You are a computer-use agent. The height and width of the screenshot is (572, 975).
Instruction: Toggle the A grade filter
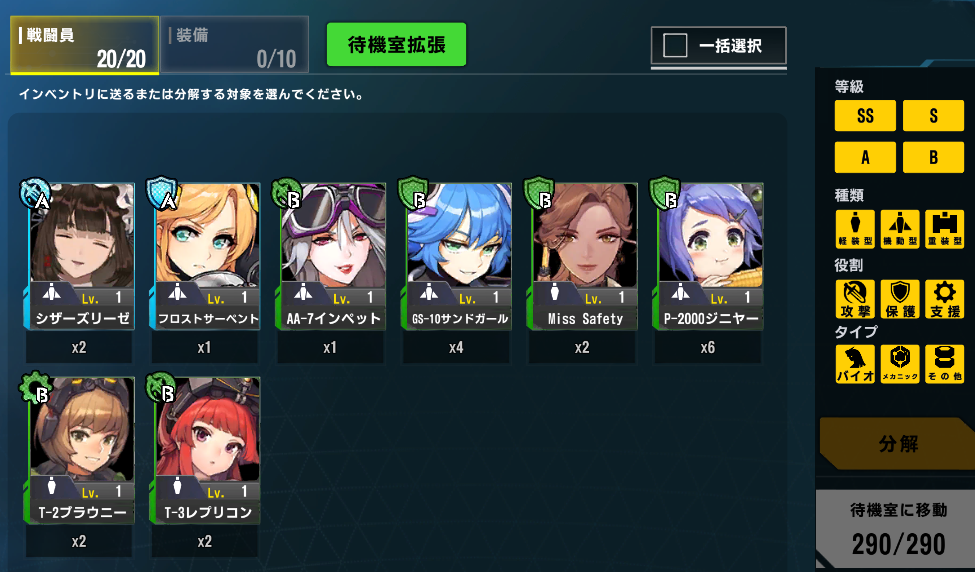[865, 157]
